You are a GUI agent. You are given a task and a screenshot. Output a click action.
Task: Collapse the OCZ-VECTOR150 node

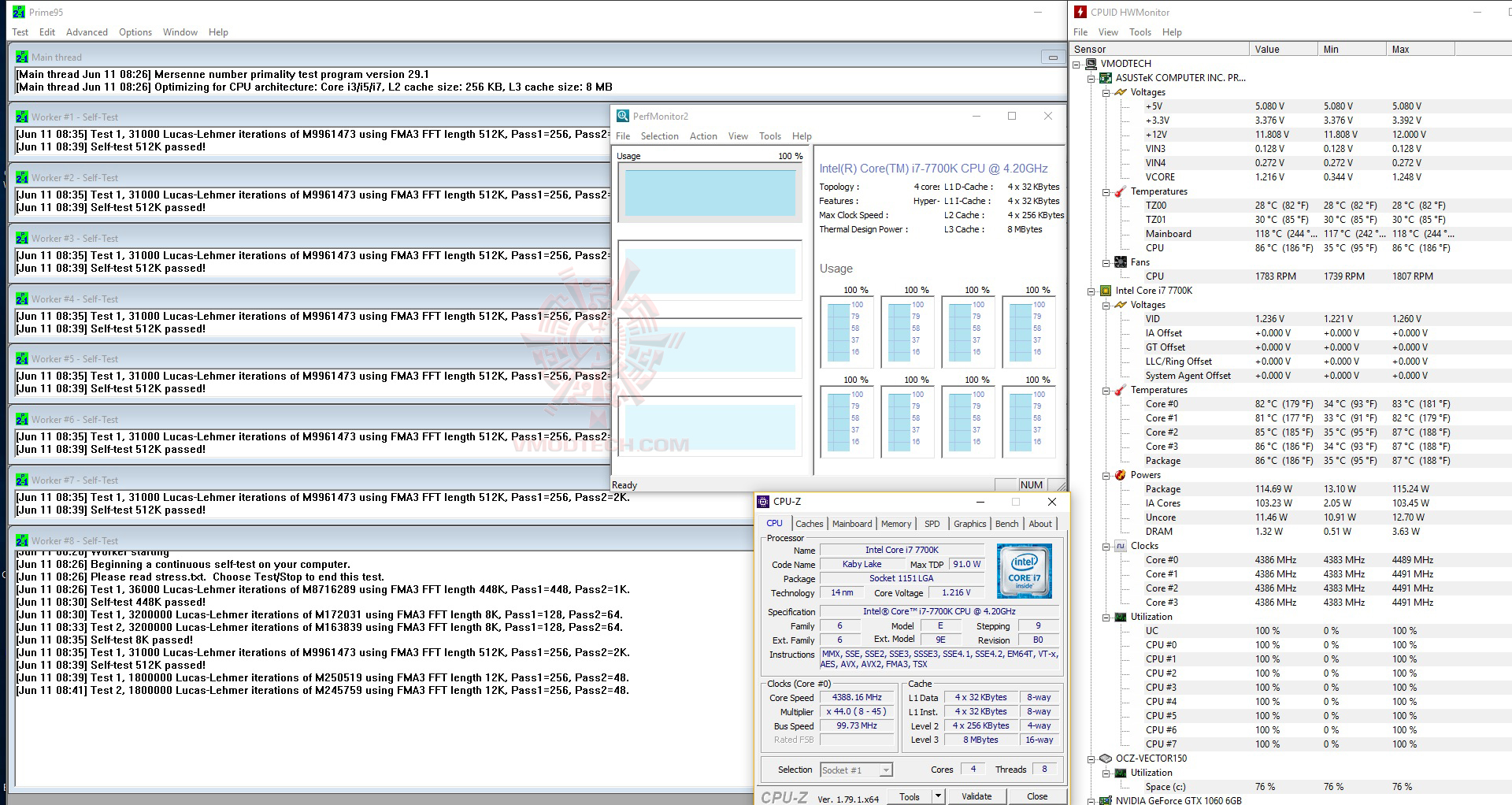point(1091,759)
